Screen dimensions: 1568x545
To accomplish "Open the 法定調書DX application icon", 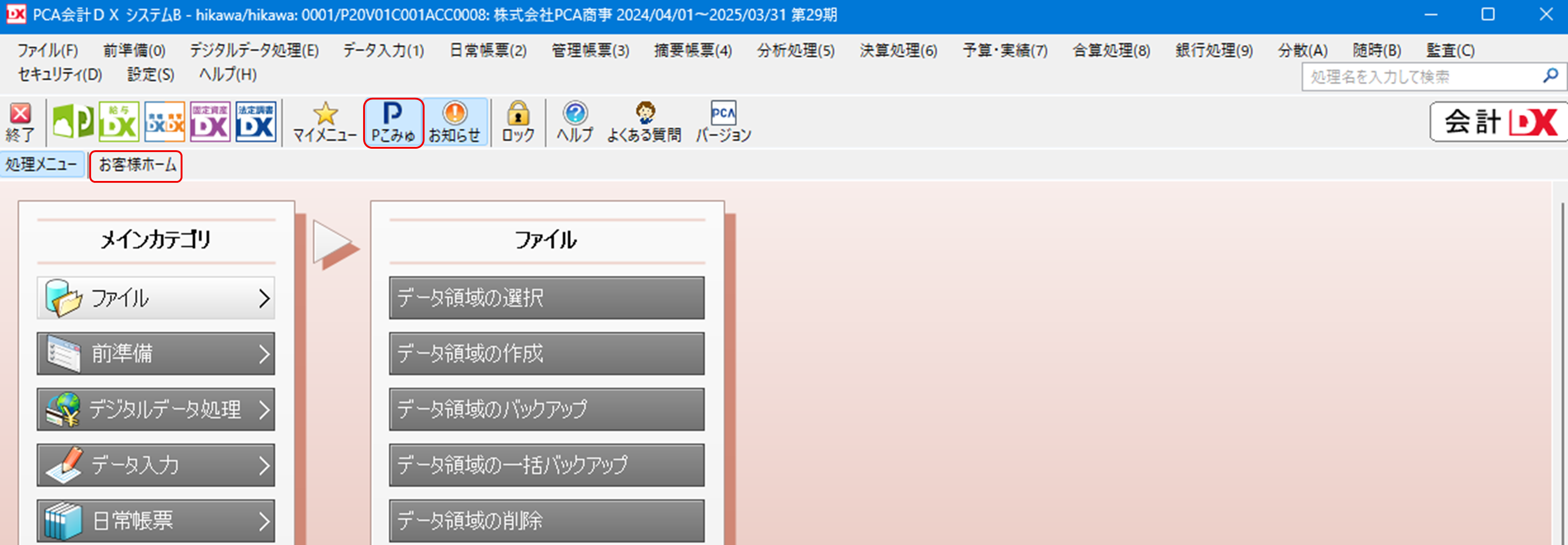I will (256, 122).
